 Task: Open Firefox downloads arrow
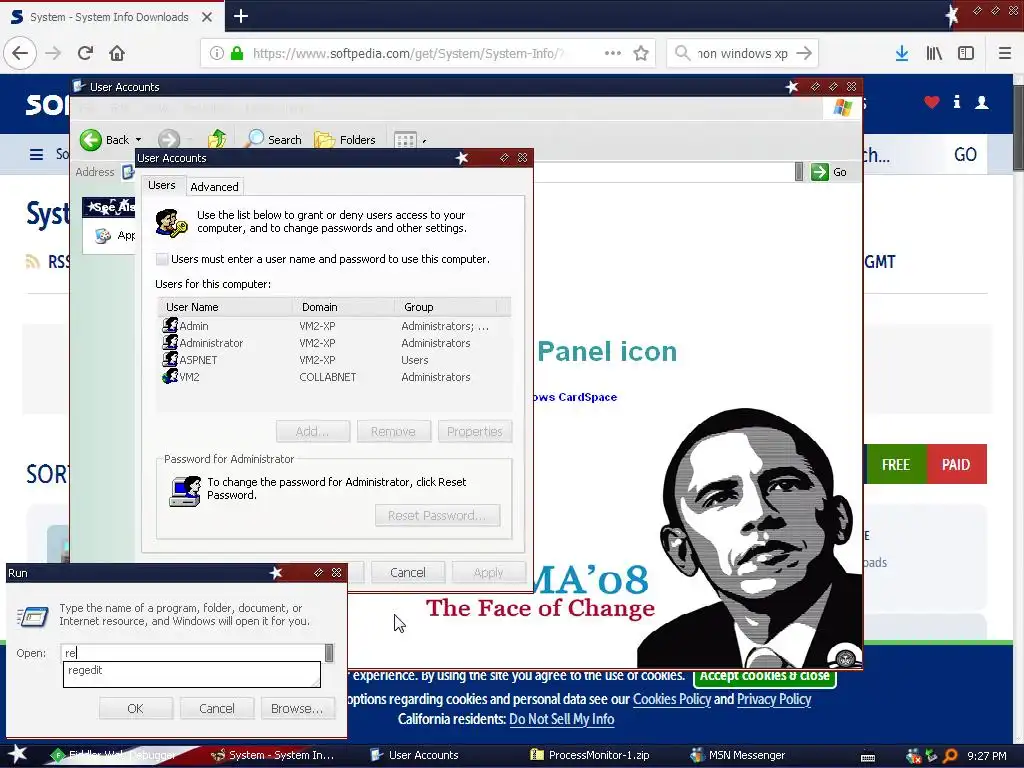tap(902, 53)
